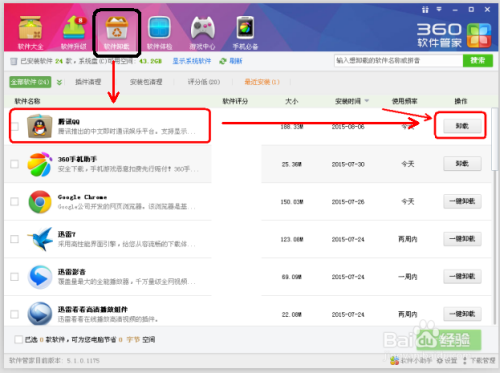Sort by the 使用频率 column header
500x373 pixels.
coord(405,101)
